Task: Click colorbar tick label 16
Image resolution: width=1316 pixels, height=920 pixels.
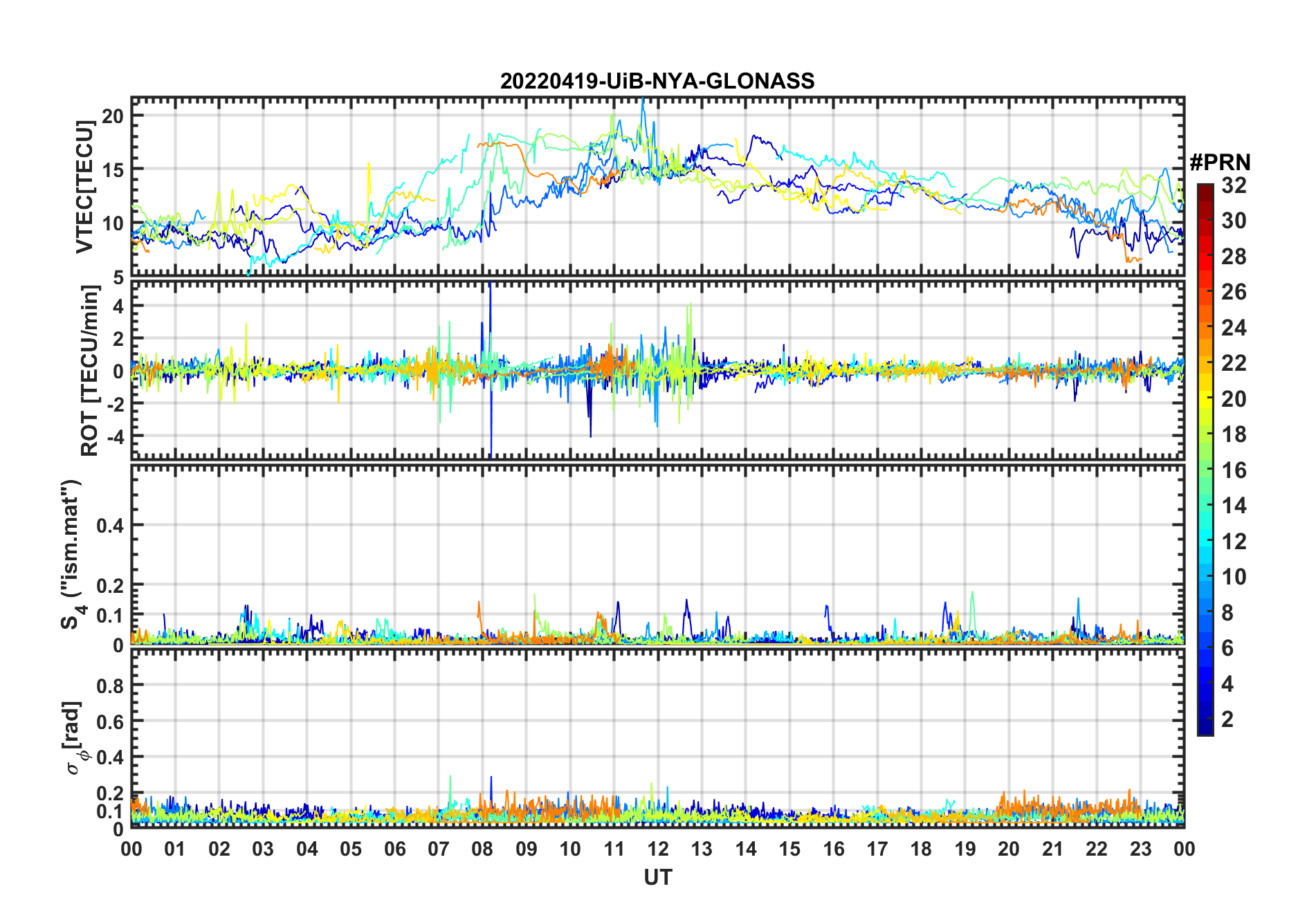Action: (1234, 470)
